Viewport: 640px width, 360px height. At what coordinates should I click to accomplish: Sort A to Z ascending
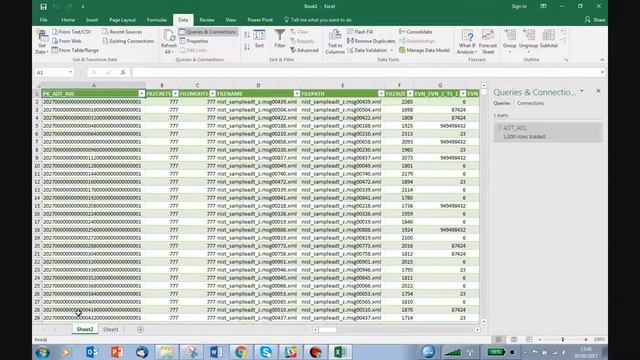[x=247, y=35]
